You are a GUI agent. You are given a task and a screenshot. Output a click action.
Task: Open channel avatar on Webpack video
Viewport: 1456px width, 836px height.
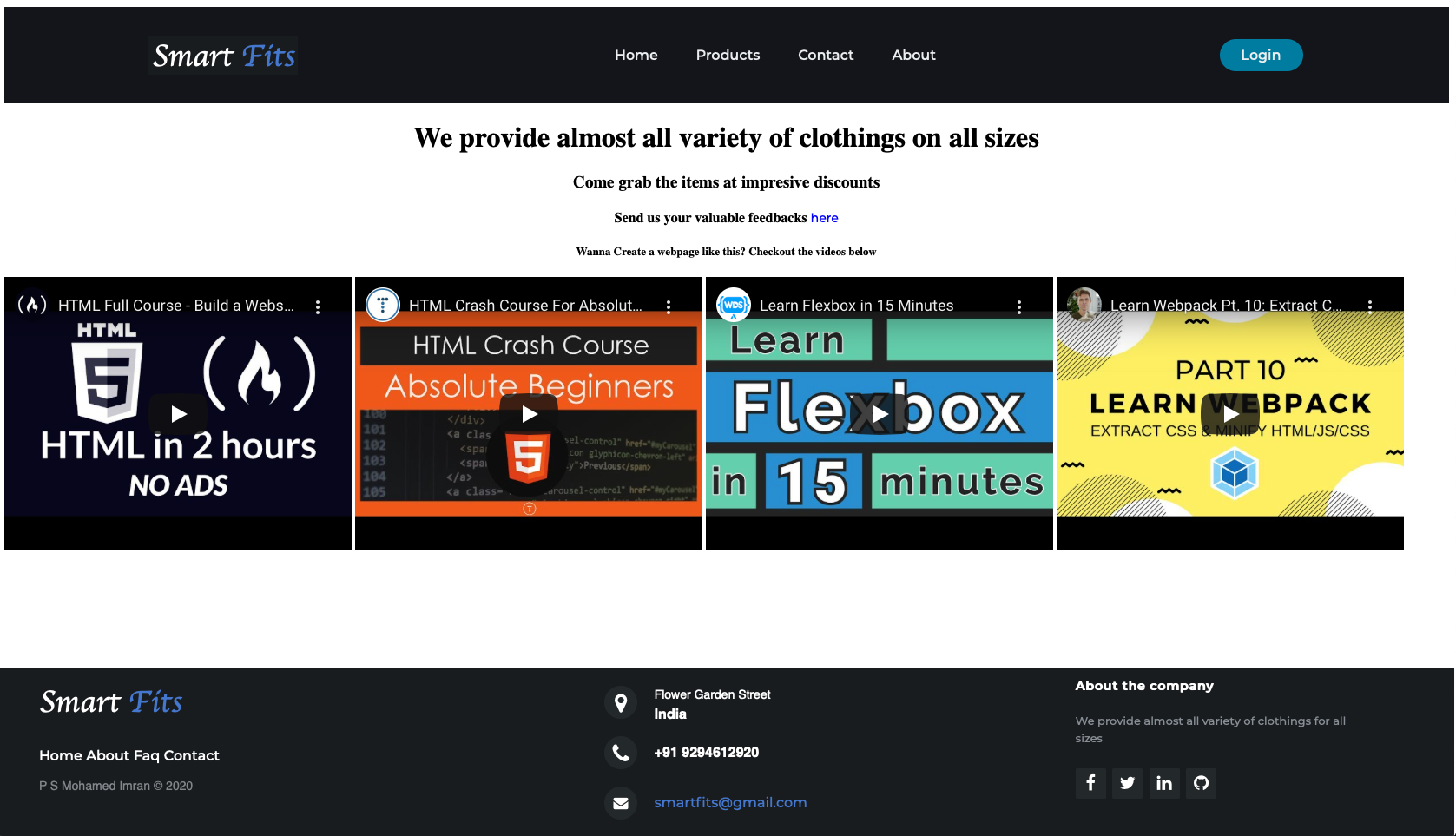1084,305
